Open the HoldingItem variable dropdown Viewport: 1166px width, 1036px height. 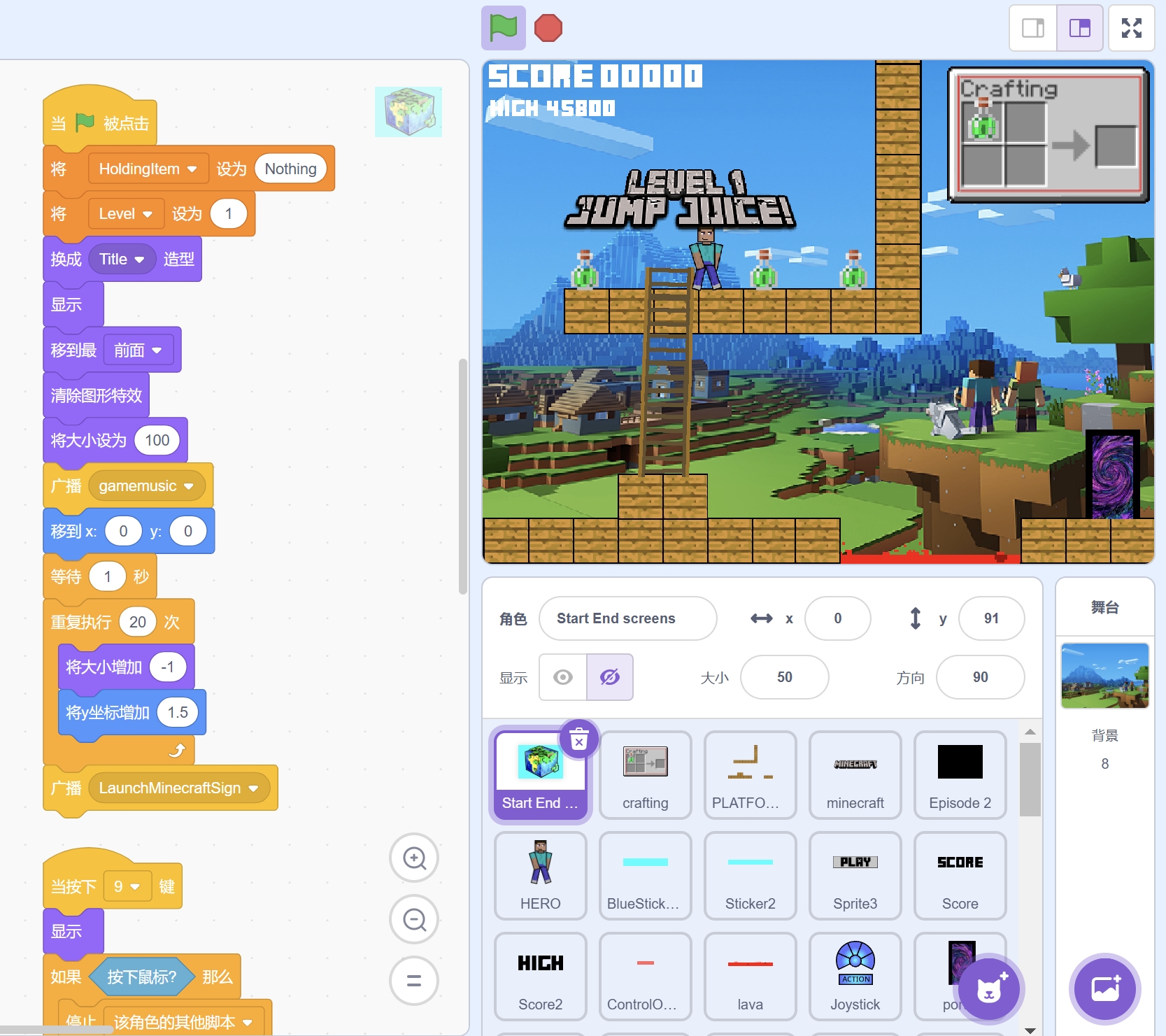192,169
